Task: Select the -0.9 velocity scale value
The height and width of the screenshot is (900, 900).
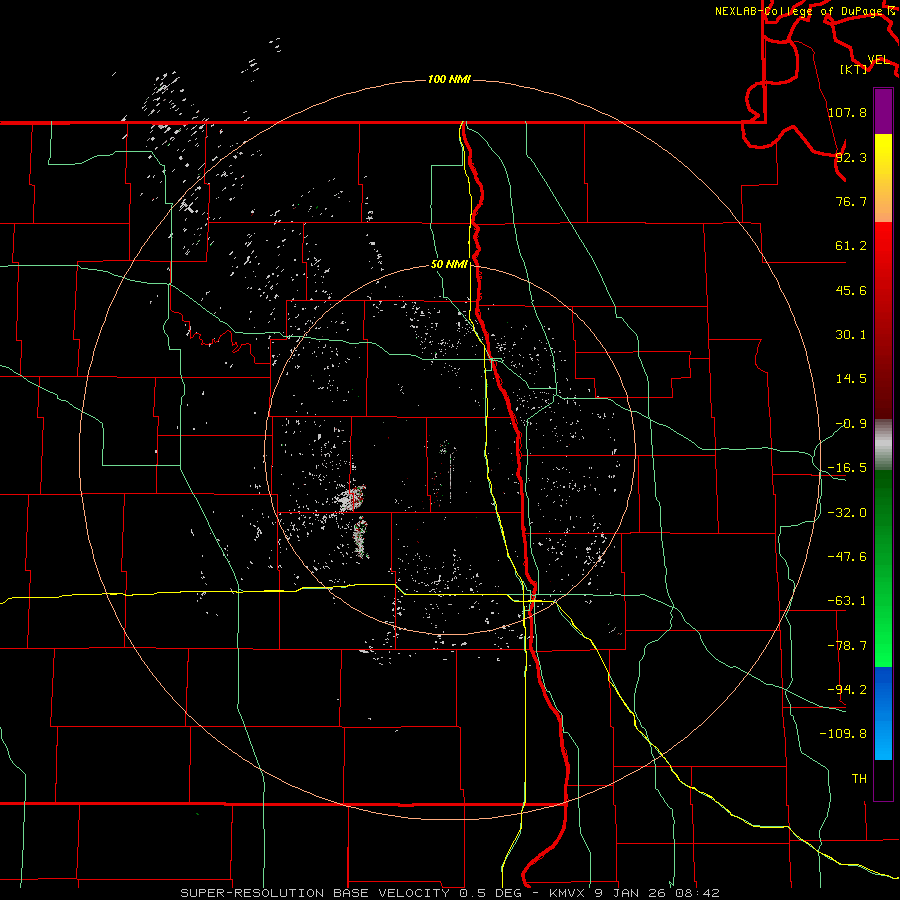Action: [x=851, y=424]
